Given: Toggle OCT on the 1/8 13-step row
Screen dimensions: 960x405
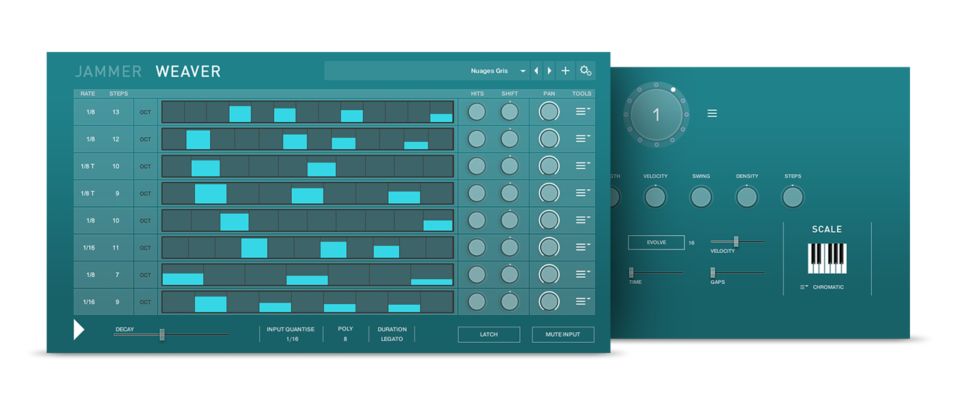Looking at the screenshot, I should (x=145, y=112).
